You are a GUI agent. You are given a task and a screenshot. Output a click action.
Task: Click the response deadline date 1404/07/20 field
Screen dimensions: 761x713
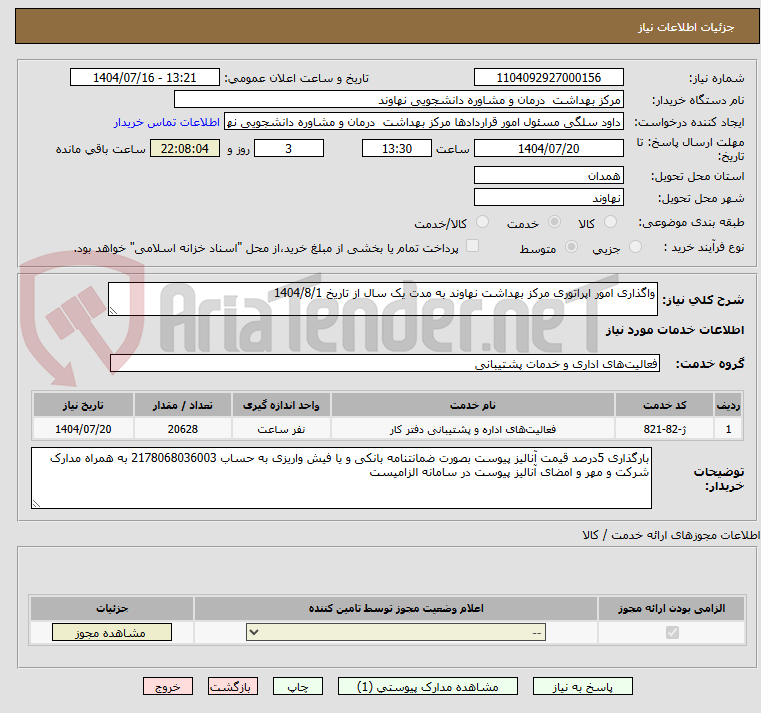pyautogui.click(x=548, y=149)
